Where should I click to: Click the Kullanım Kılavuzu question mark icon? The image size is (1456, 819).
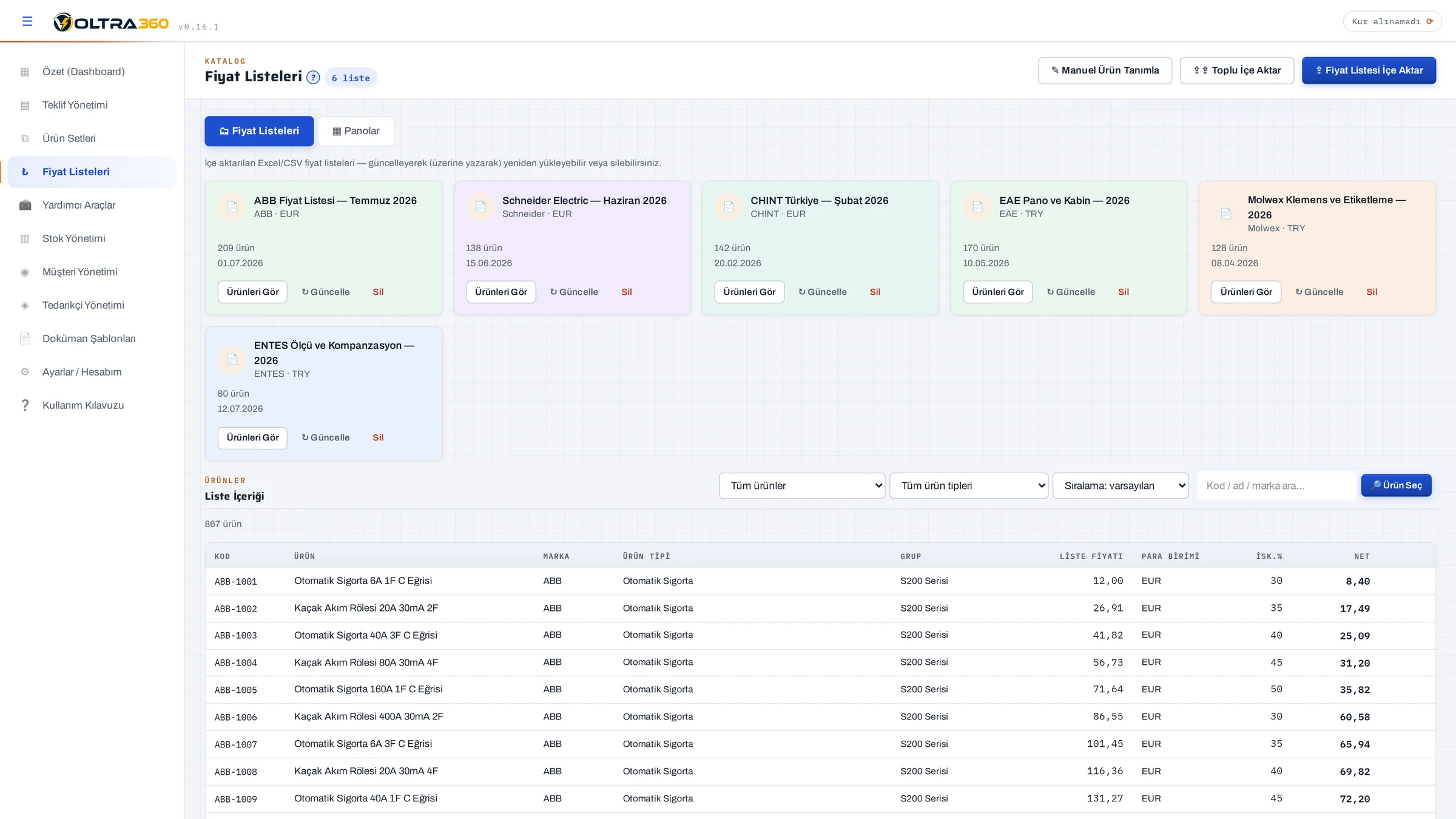(x=25, y=405)
